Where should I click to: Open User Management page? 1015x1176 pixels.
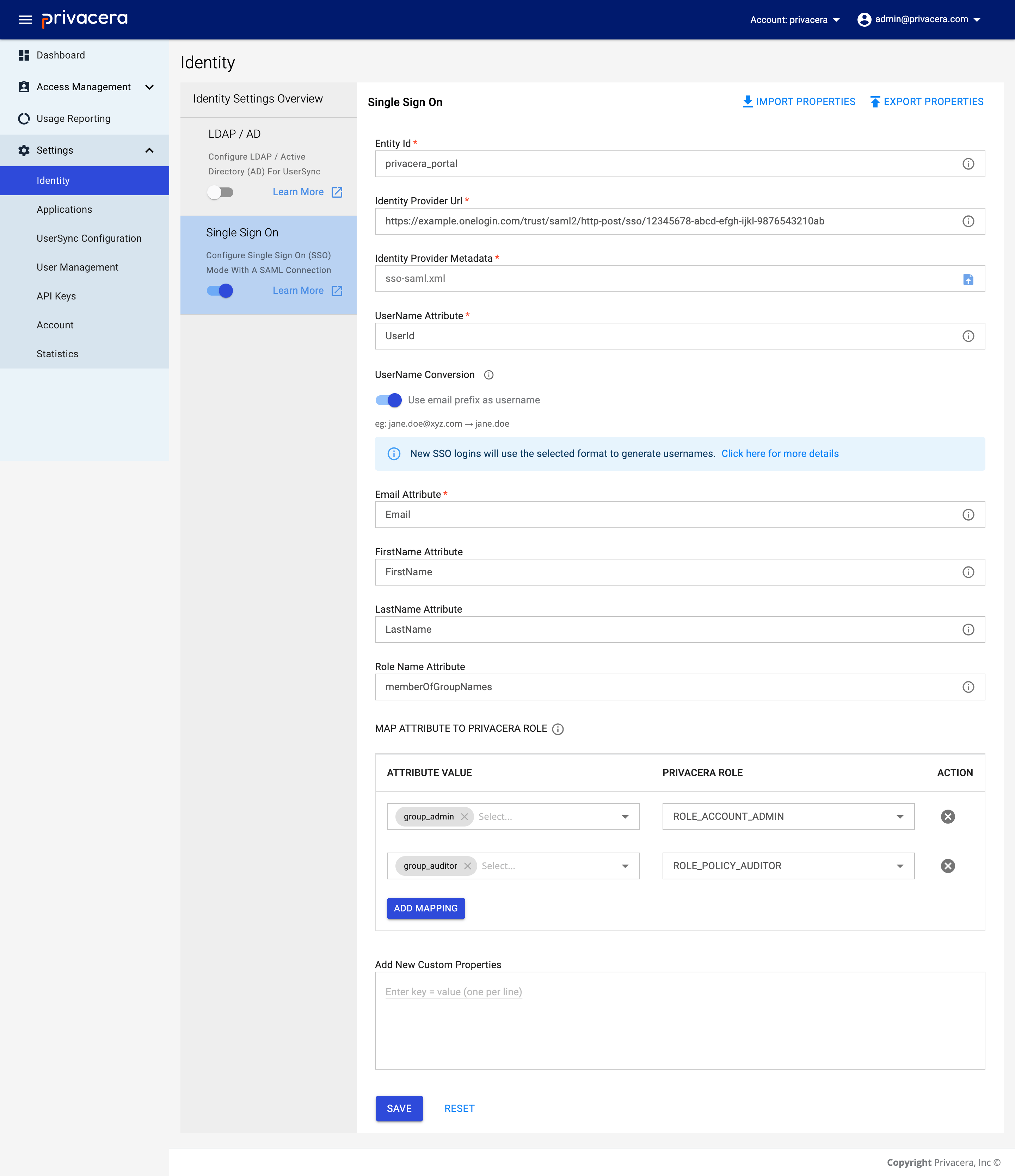[85, 267]
